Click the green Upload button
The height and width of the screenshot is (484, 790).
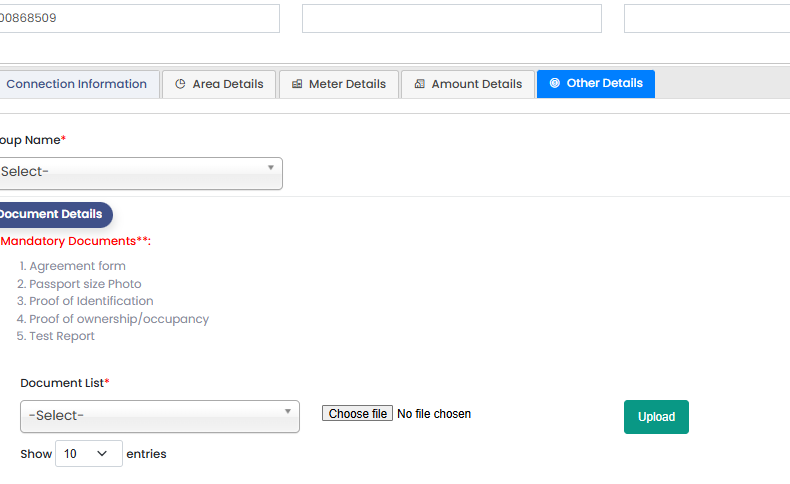[656, 417]
